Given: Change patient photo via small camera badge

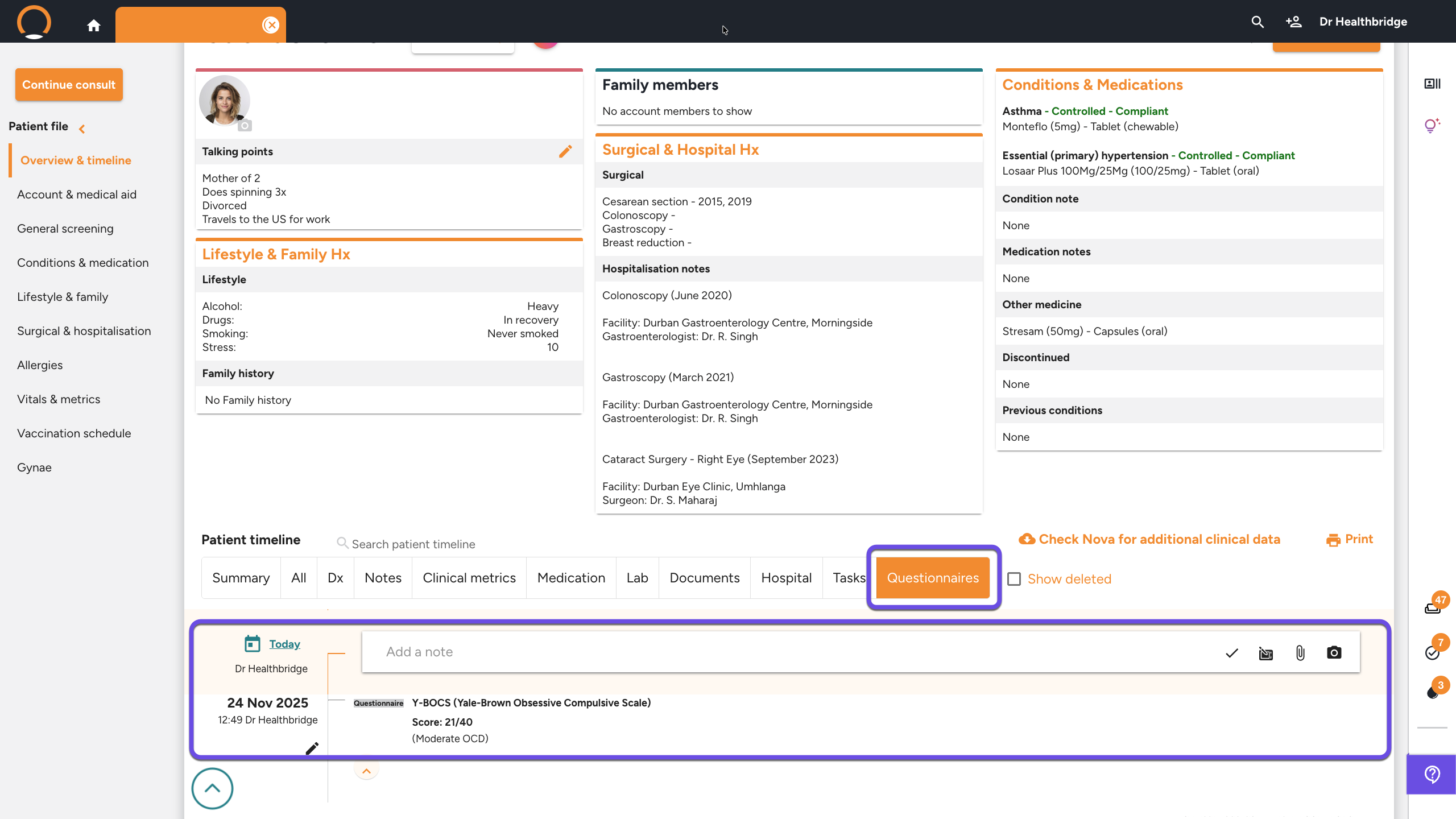Looking at the screenshot, I should coord(245,126).
